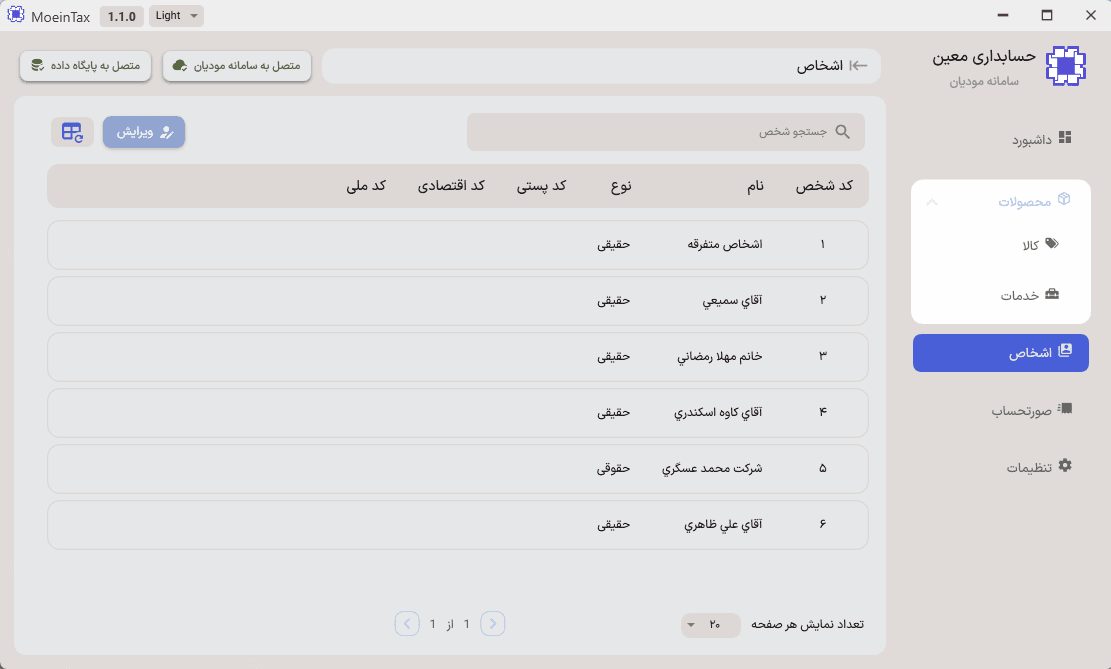1111x669 pixels.
Task: Click the جستجو شخص search field
Action: [665, 132]
